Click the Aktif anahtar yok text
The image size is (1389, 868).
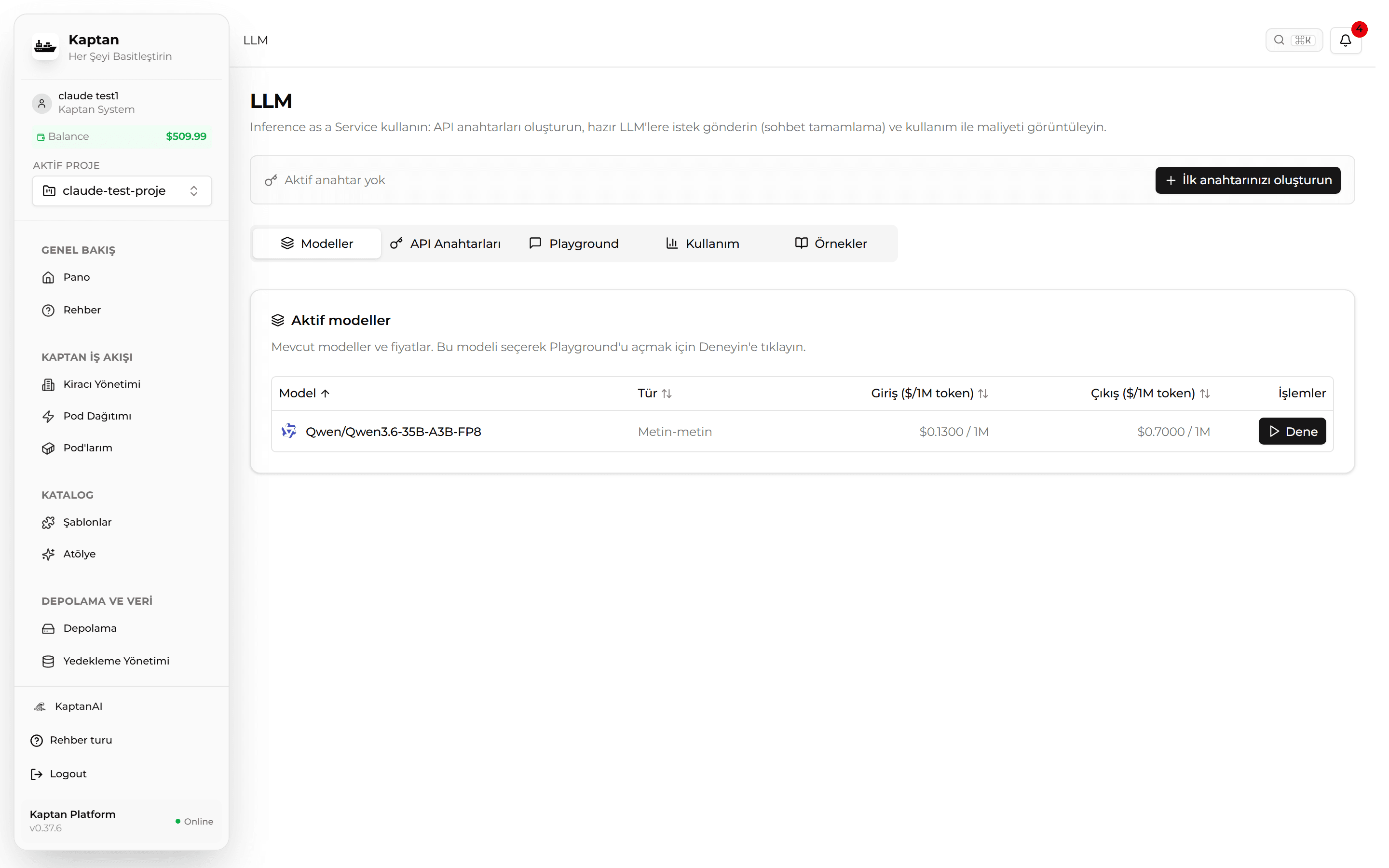(335, 180)
